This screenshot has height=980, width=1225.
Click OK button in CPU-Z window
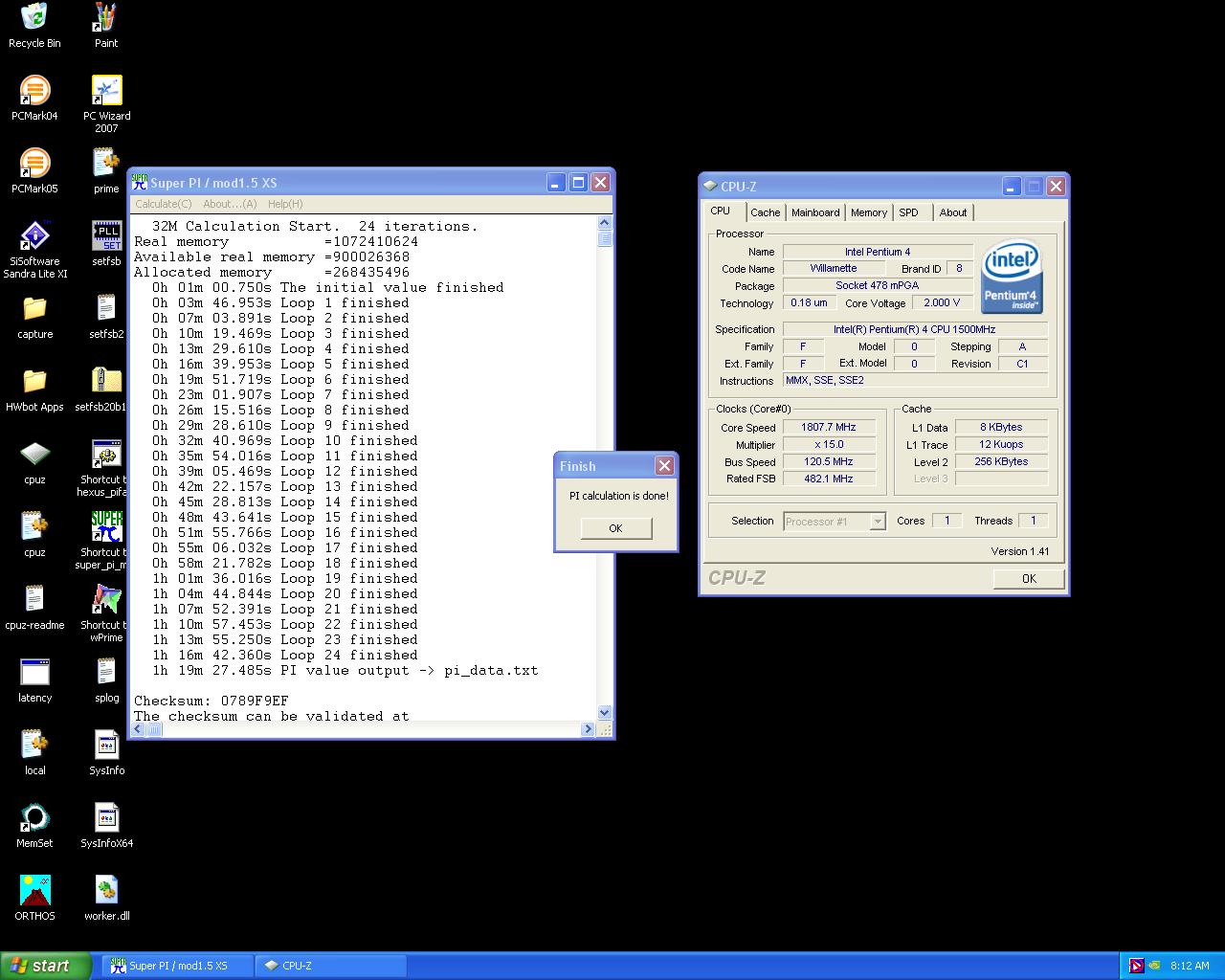pyautogui.click(x=1029, y=578)
